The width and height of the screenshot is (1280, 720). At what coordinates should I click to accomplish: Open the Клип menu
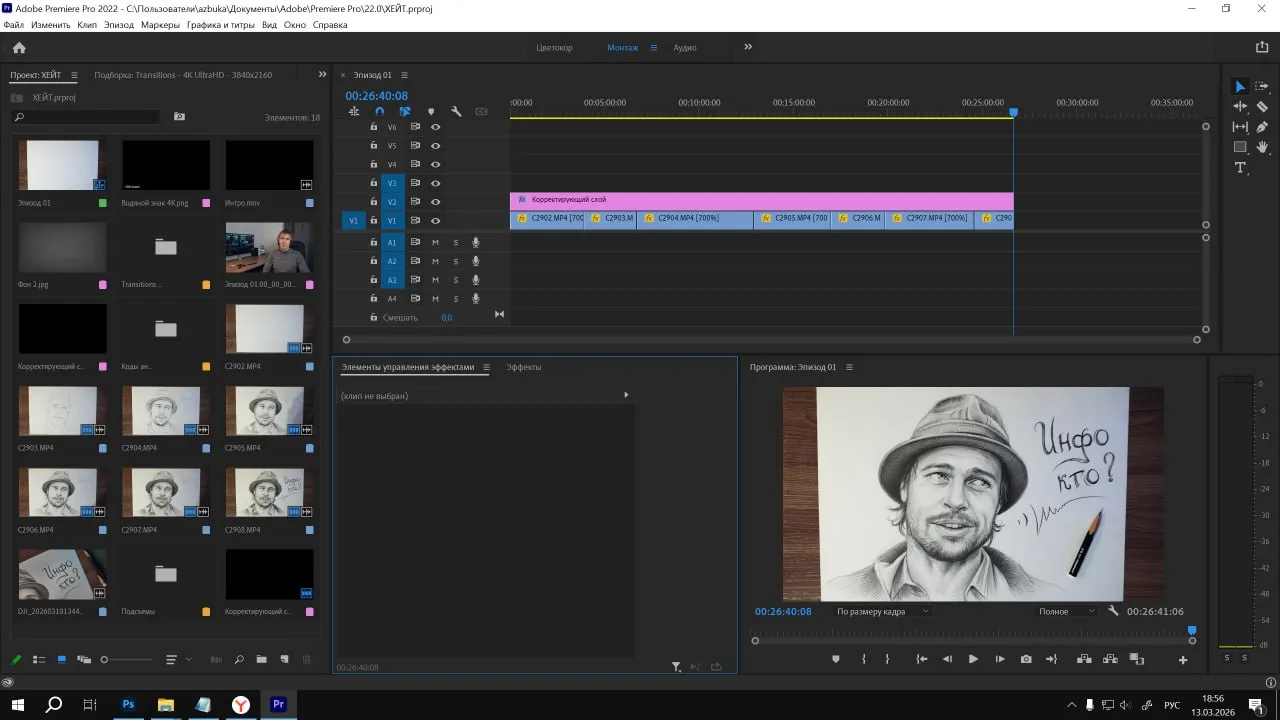(x=87, y=24)
